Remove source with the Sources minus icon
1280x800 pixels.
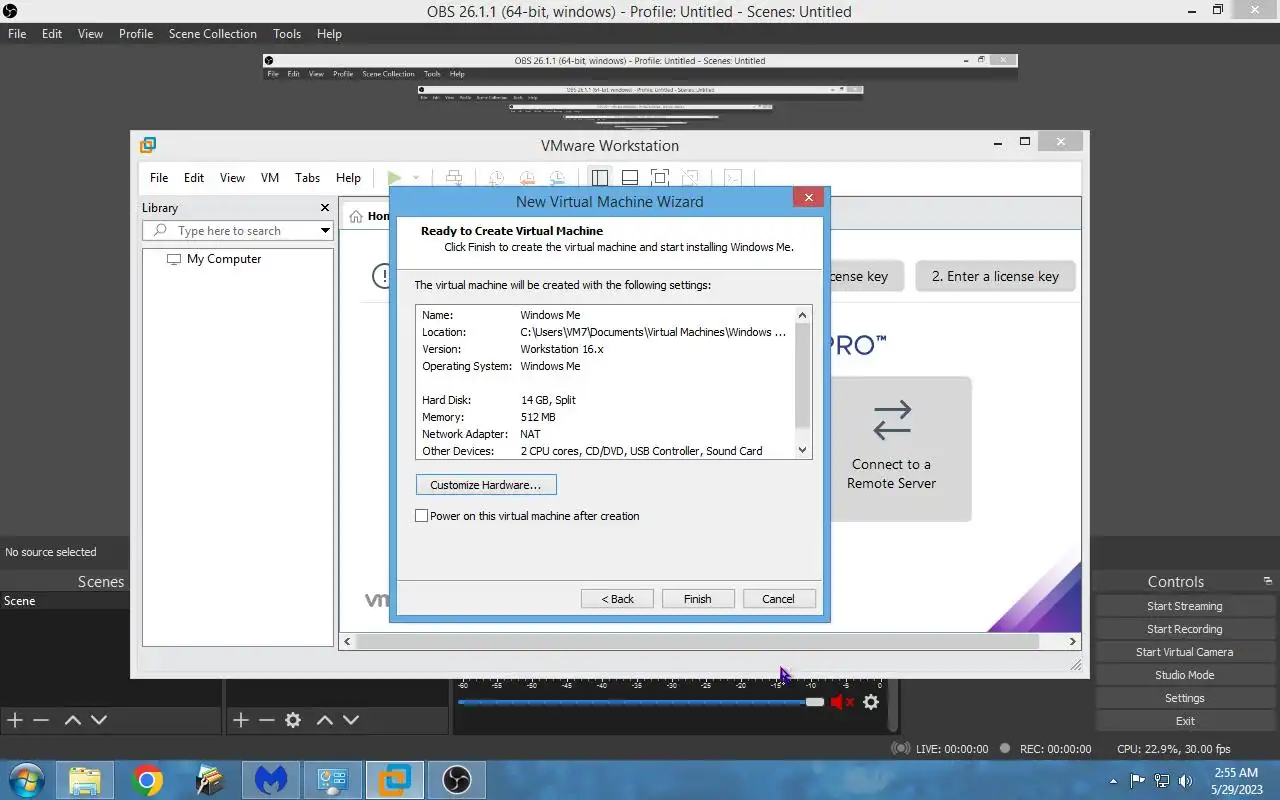267,720
